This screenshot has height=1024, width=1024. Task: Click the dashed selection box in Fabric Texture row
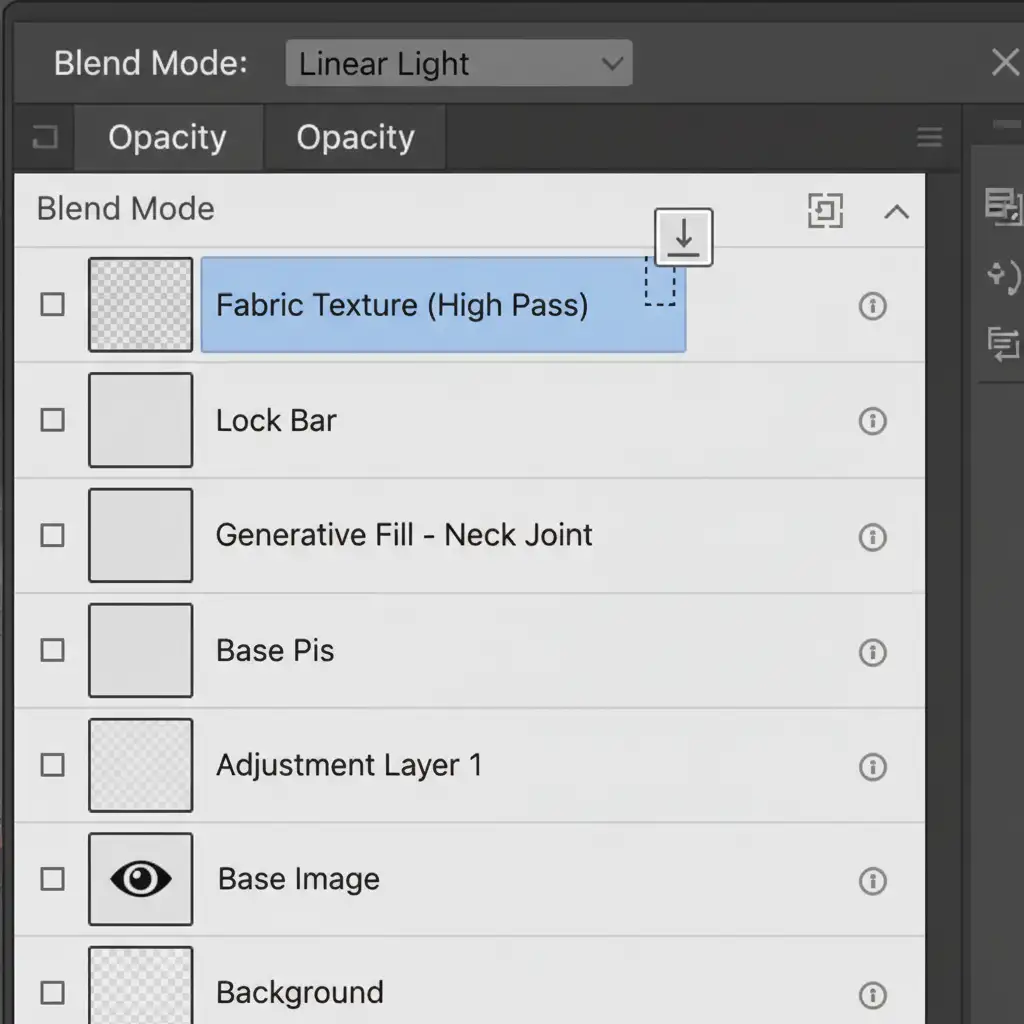(660, 282)
